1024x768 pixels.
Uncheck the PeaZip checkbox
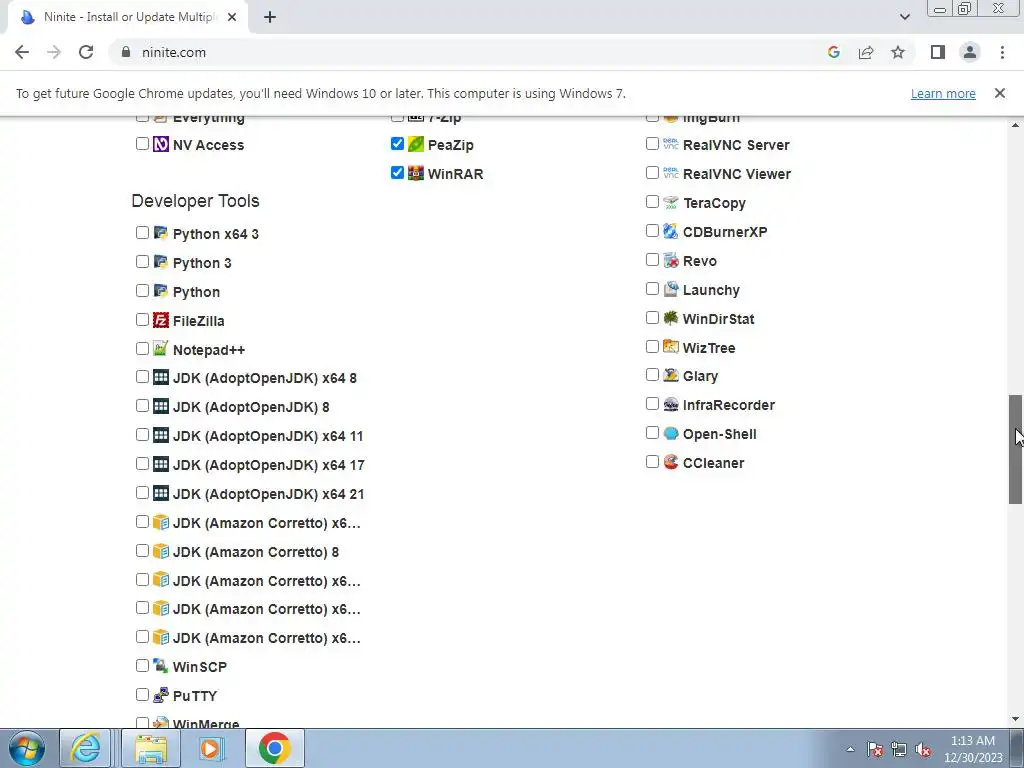click(x=397, y=144)
